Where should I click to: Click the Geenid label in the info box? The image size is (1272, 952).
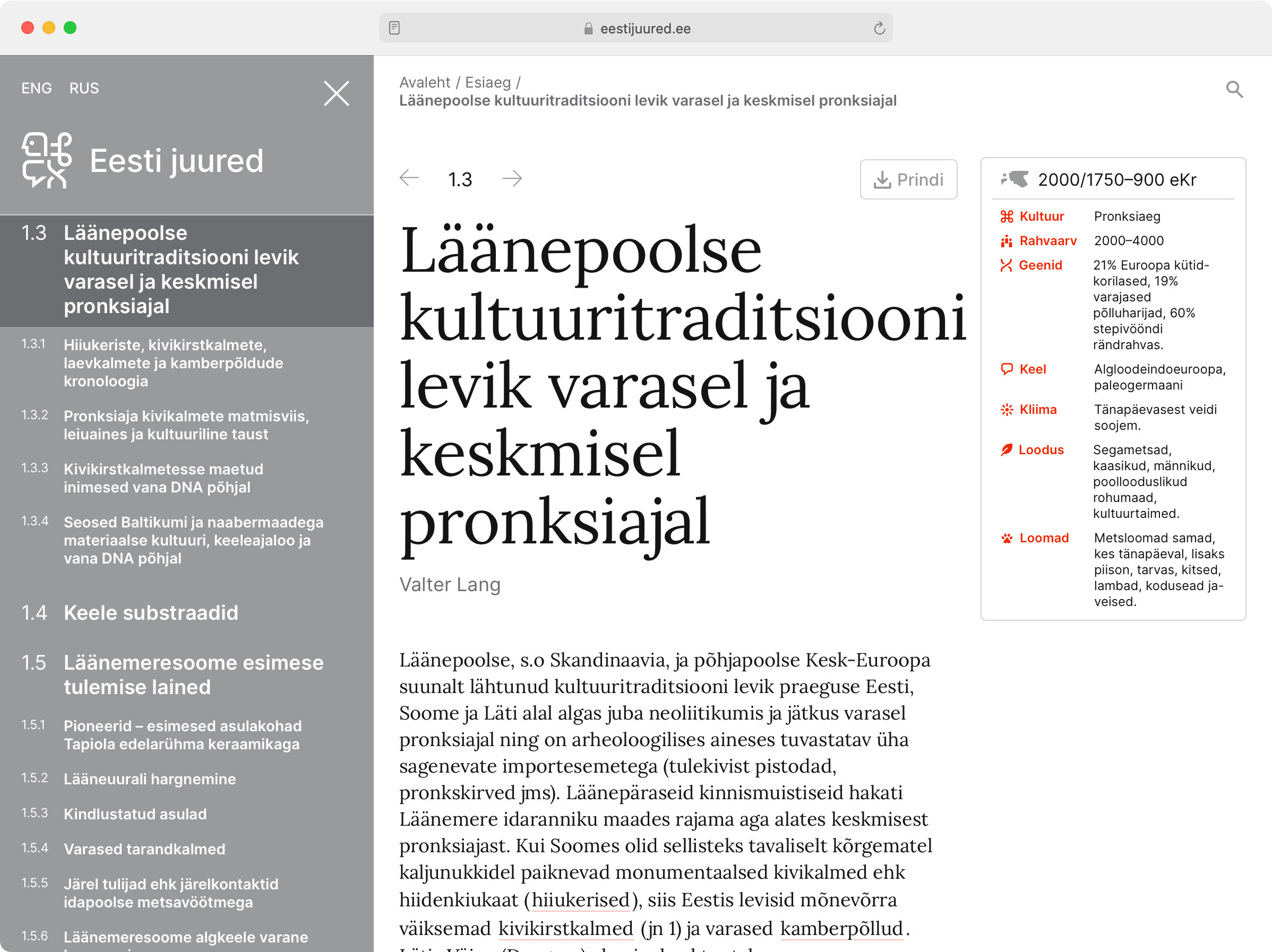(1040, 265)
